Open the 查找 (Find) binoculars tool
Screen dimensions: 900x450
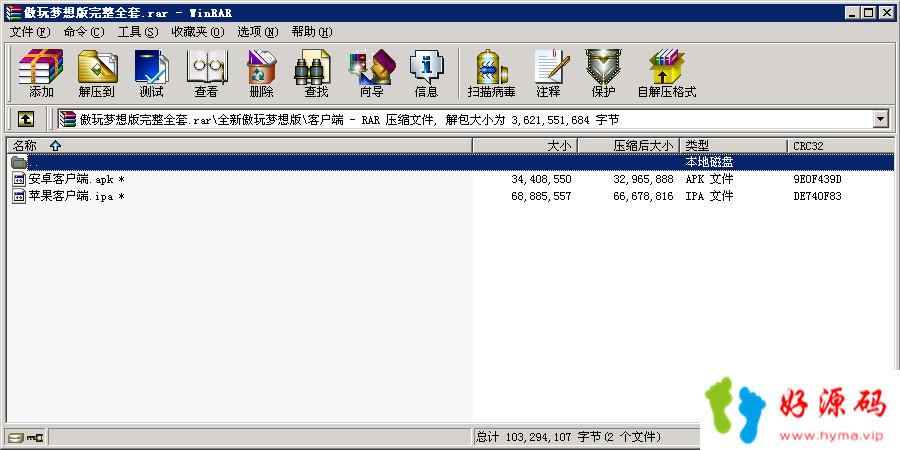(x=316, y=73)
